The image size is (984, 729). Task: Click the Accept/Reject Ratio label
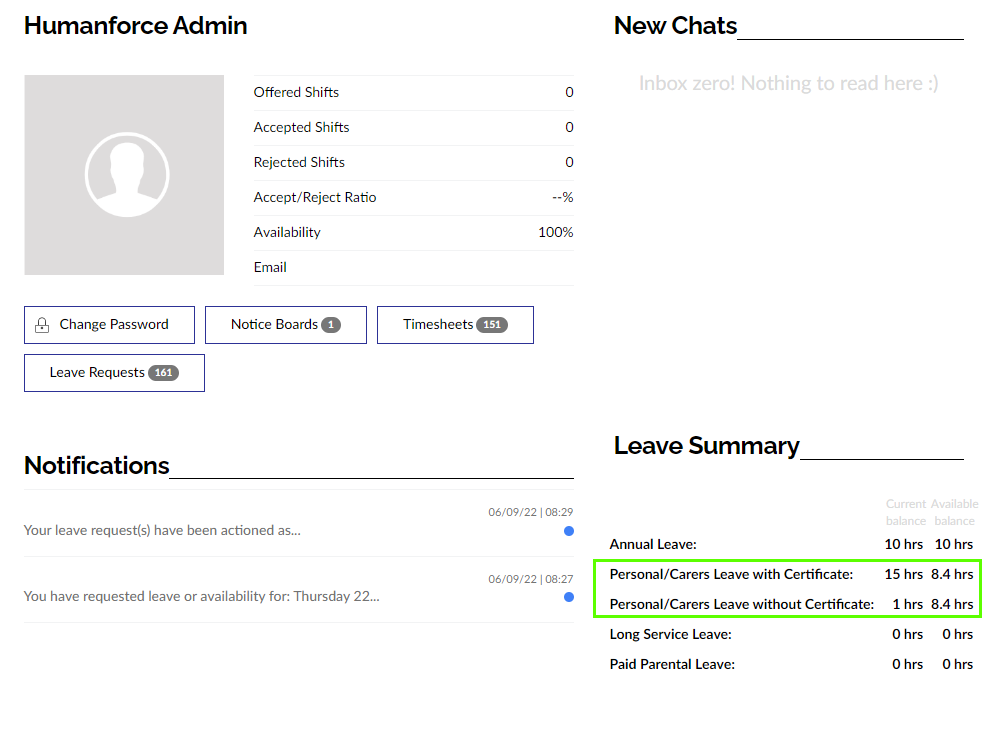pos(315,198)
